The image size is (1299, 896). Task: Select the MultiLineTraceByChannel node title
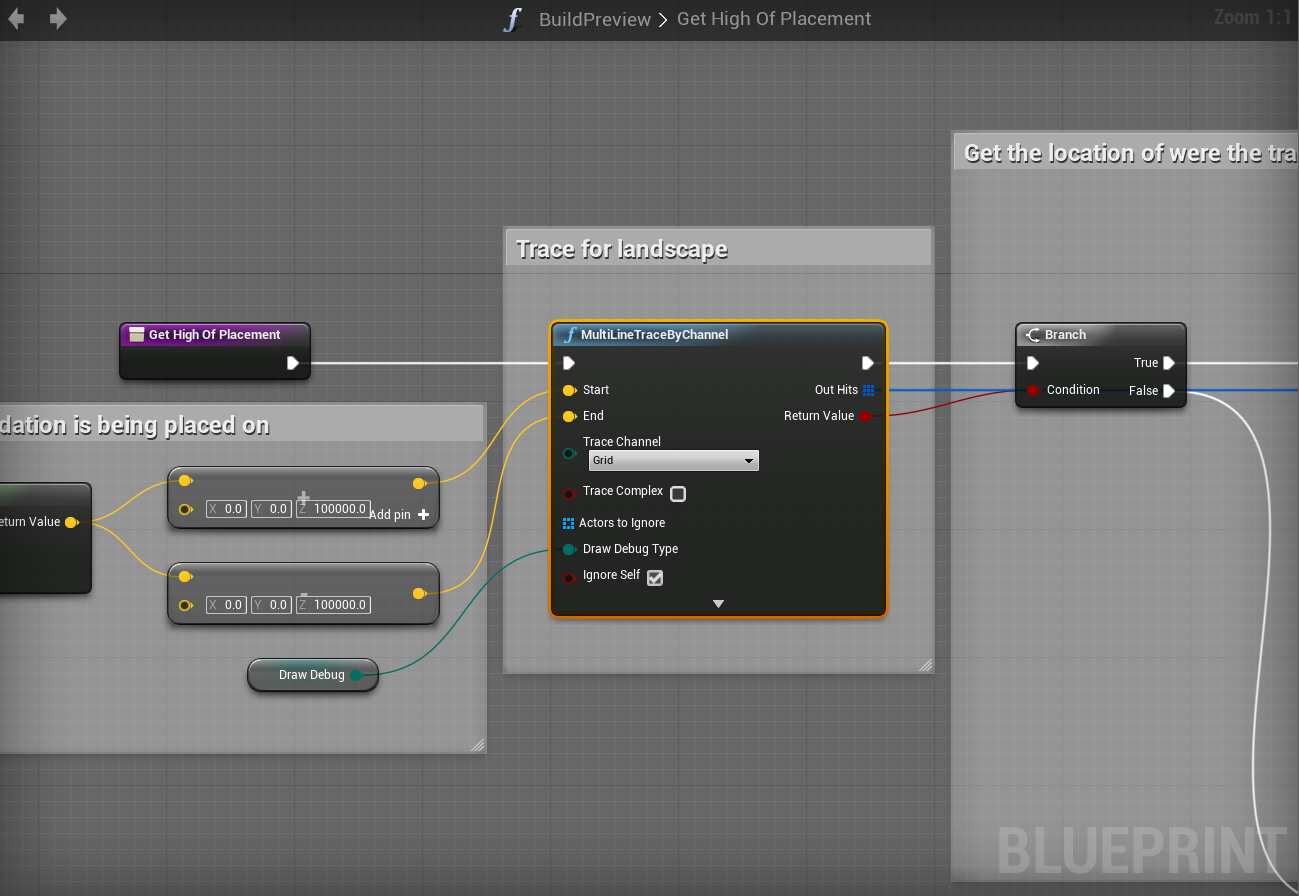(x=654, y=335)
